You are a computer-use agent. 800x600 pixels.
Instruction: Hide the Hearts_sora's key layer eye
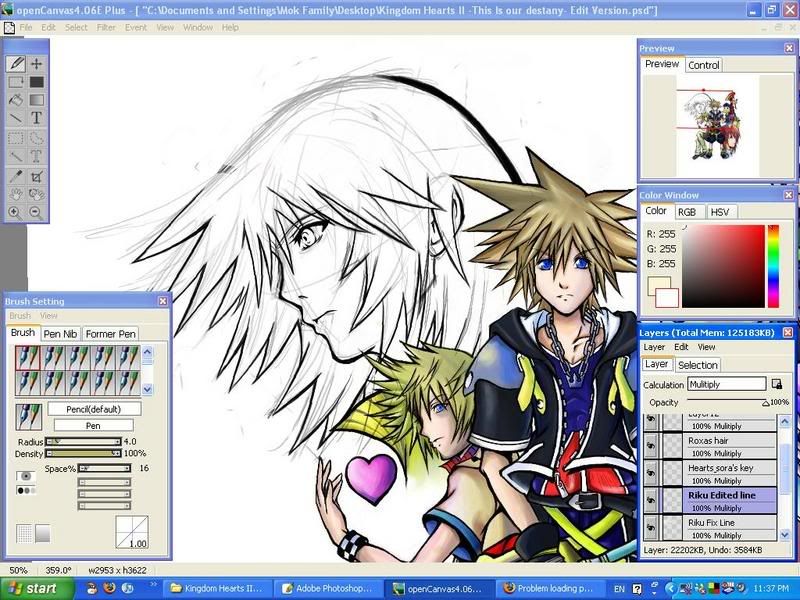click(651, 473)
